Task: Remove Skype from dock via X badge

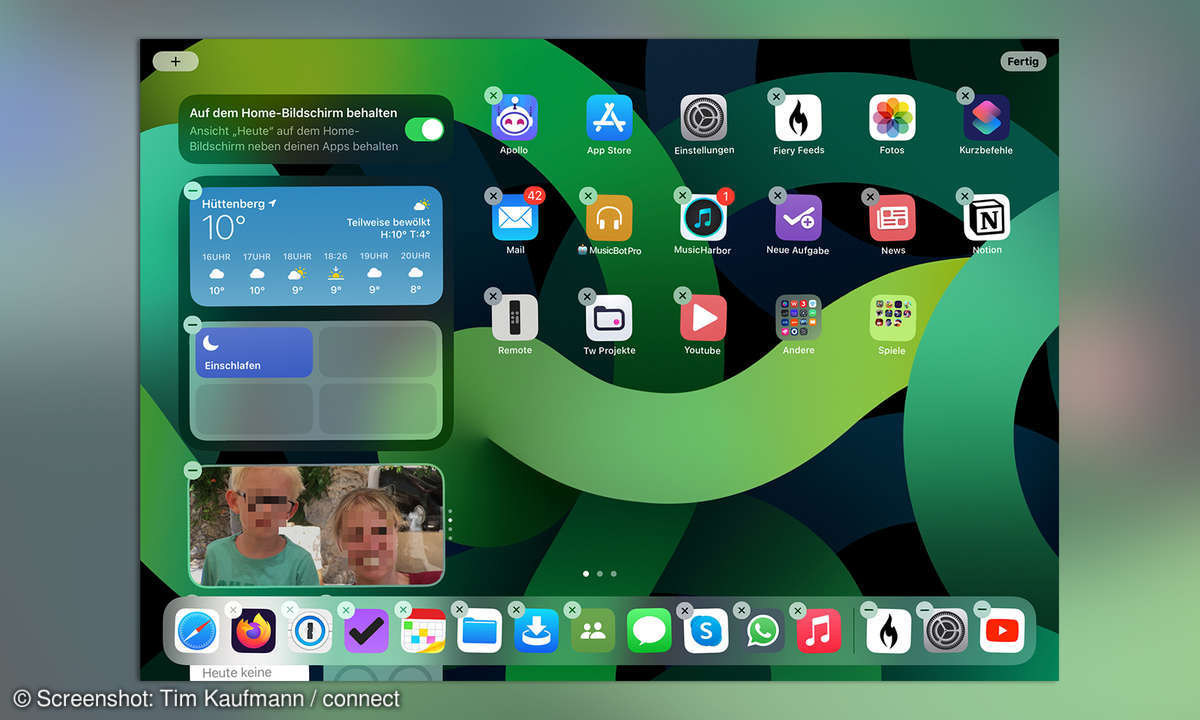Action: pos(685,609)
